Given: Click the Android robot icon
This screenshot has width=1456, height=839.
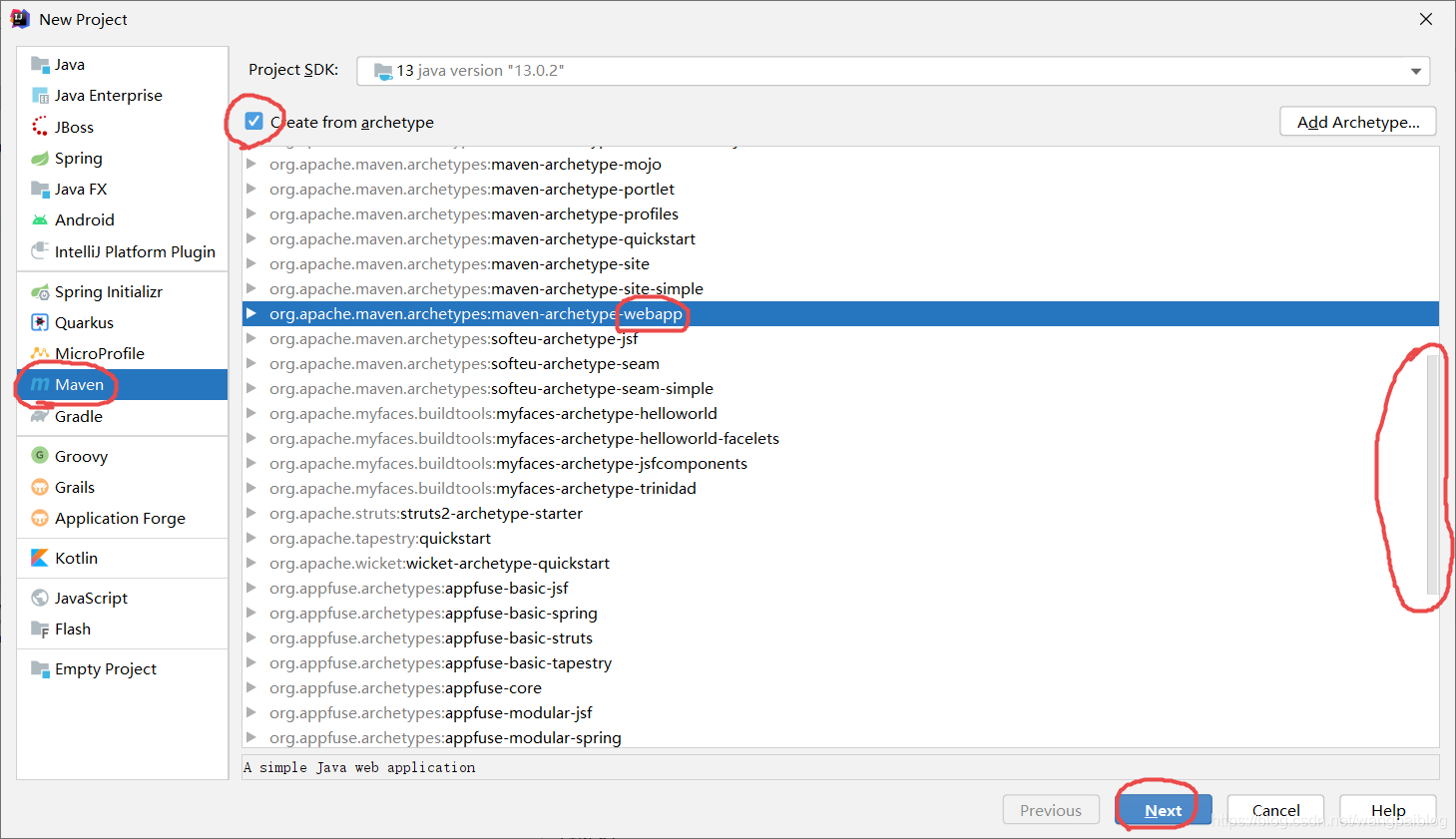Looking at the screenshot, I should click(40, 219).
